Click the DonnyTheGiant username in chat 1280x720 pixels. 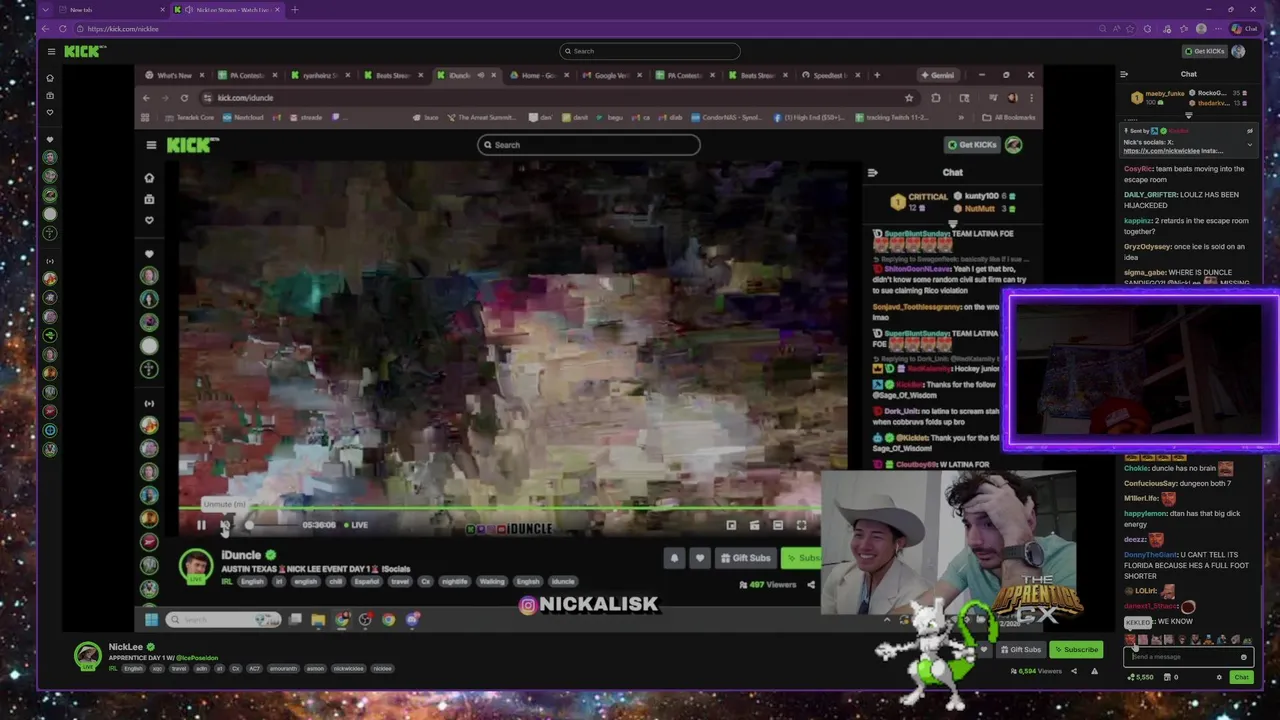tap(1149, 554)
